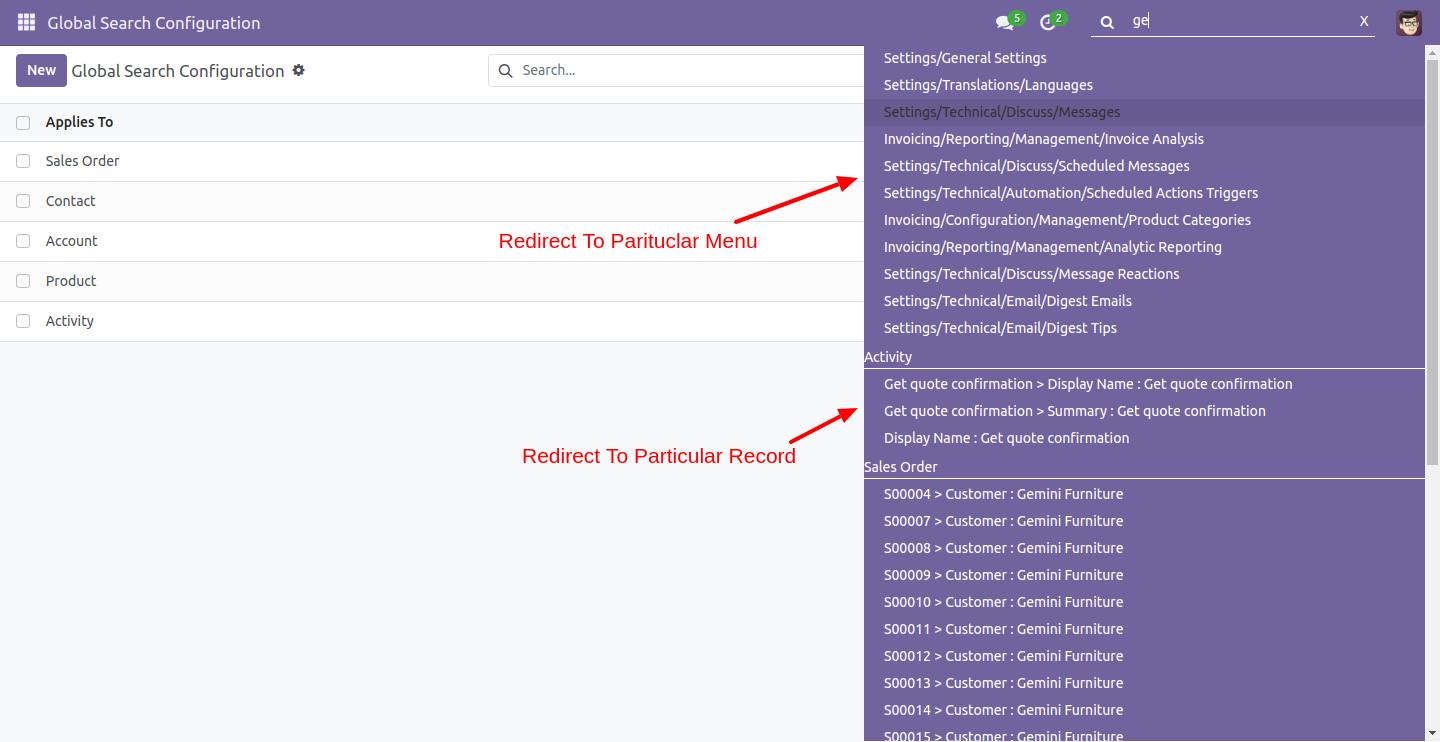Click the Global Search Configuration navbar title
The width and height of the screenshot is (1440, 742).
point(154,22)
